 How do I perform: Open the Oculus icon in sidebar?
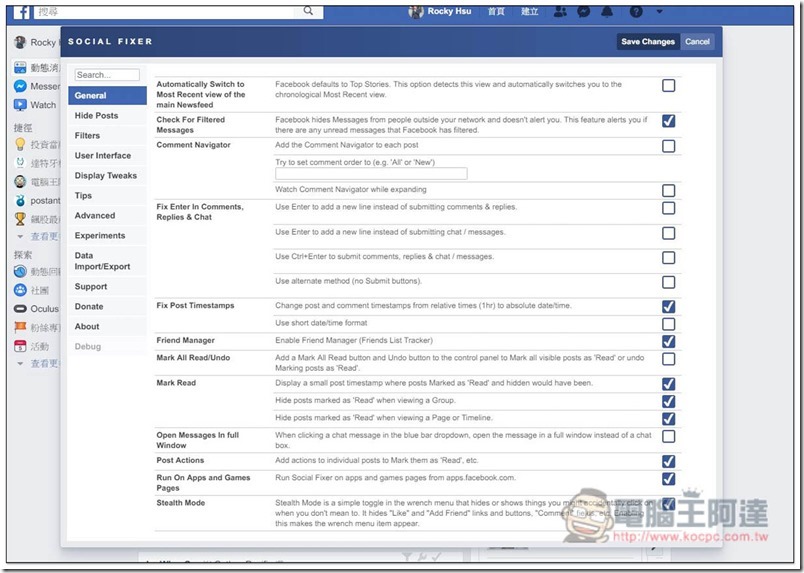(20, 309)
